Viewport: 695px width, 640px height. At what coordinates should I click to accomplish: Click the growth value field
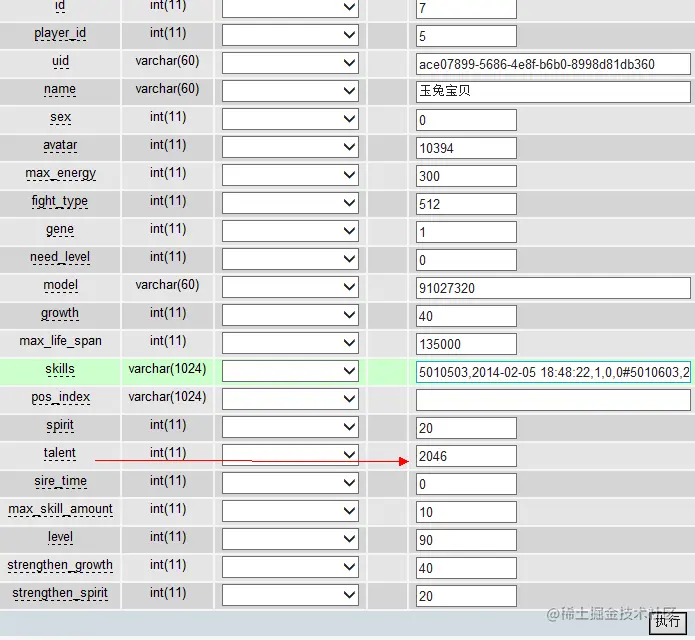(466, 316)
